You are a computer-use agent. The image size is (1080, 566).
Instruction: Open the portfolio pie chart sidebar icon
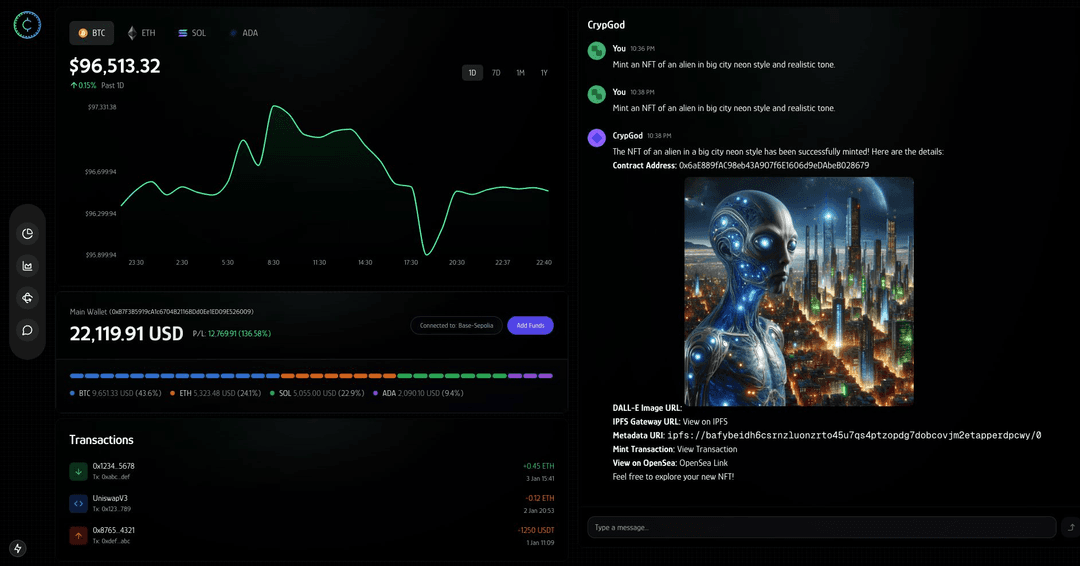pyautogui.click(x=27, y=234)
